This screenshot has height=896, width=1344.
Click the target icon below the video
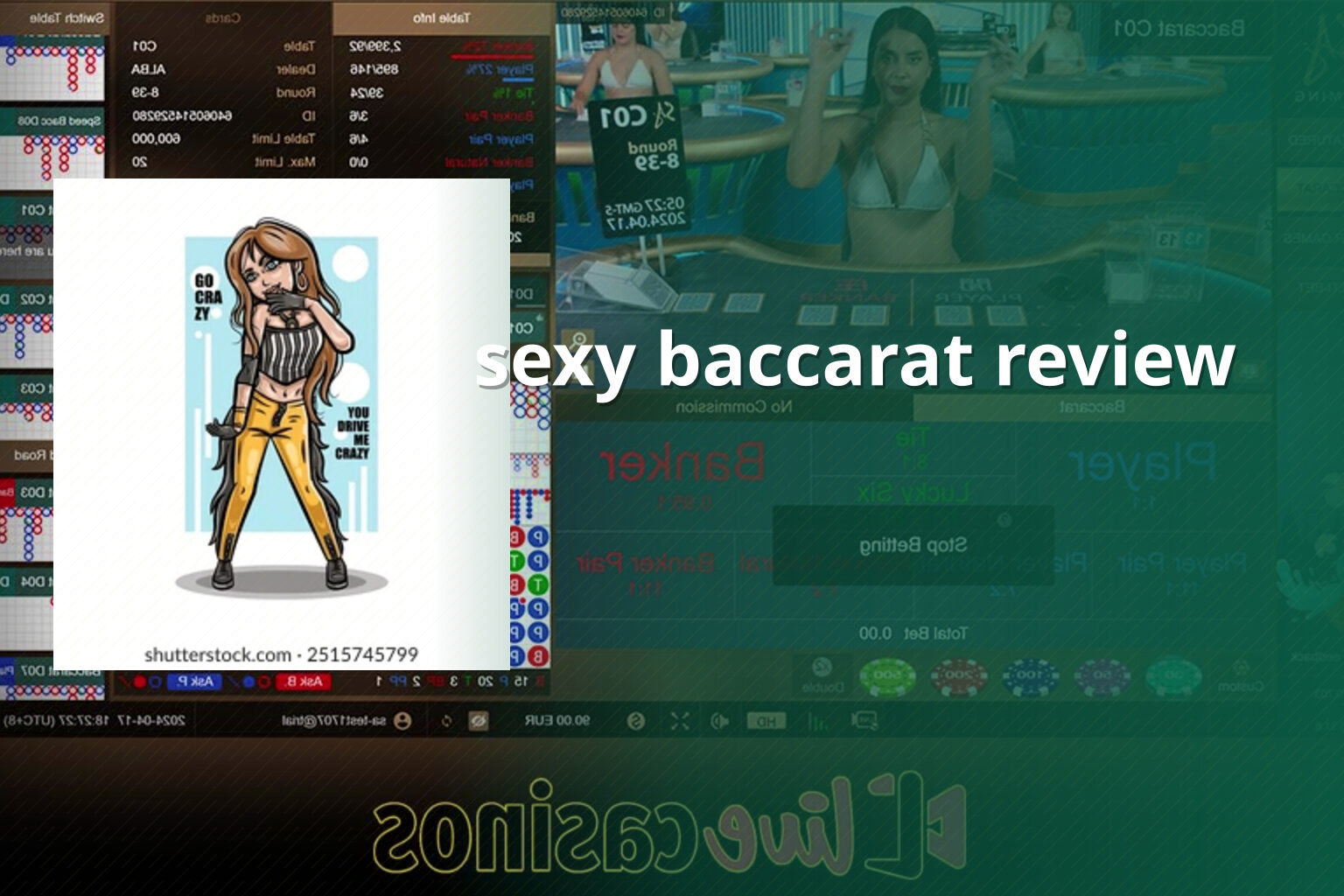click(x=578, y=339)
